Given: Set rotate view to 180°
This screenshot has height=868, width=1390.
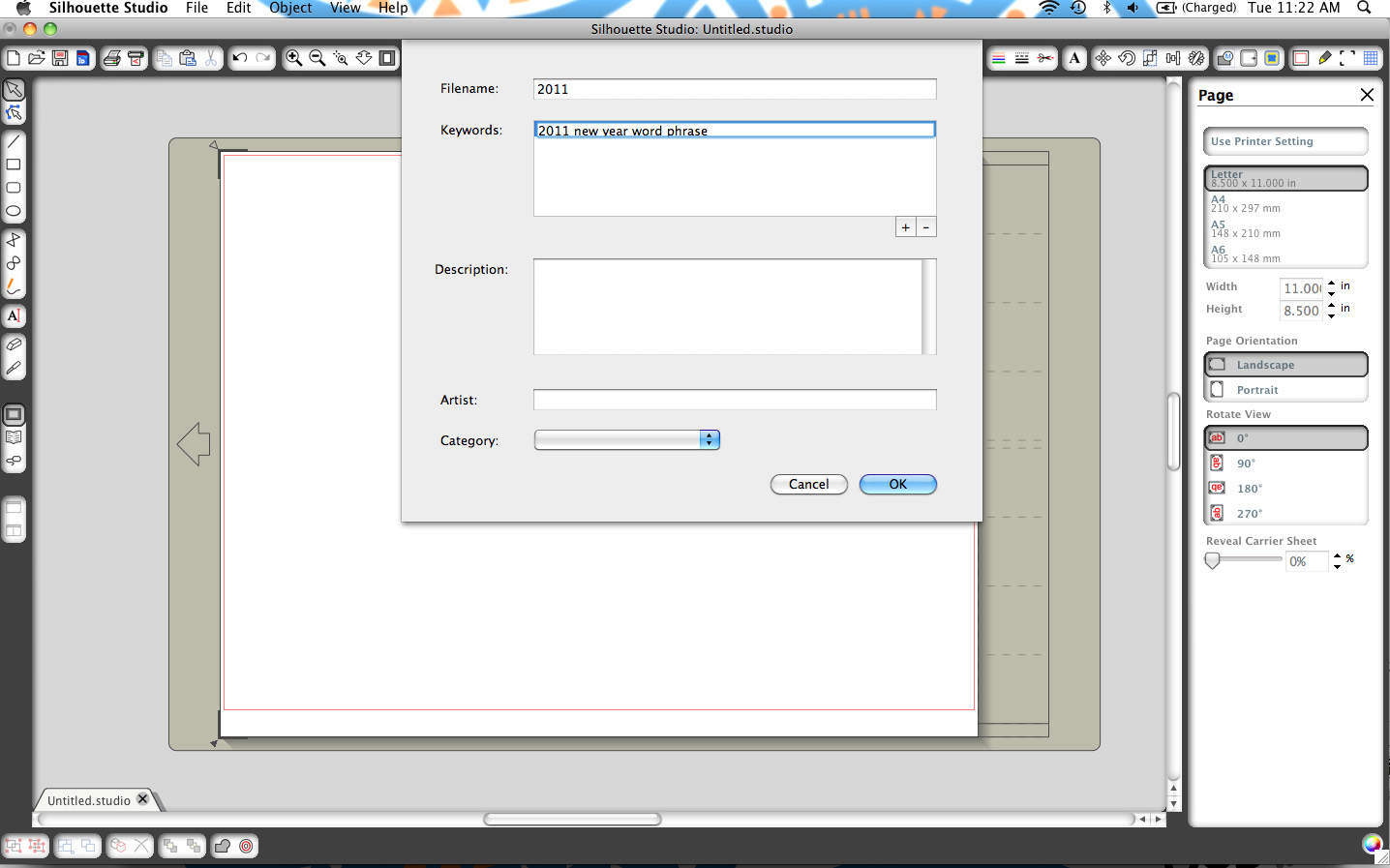Looking at the screenshot, I should [x=1285, y=489].
